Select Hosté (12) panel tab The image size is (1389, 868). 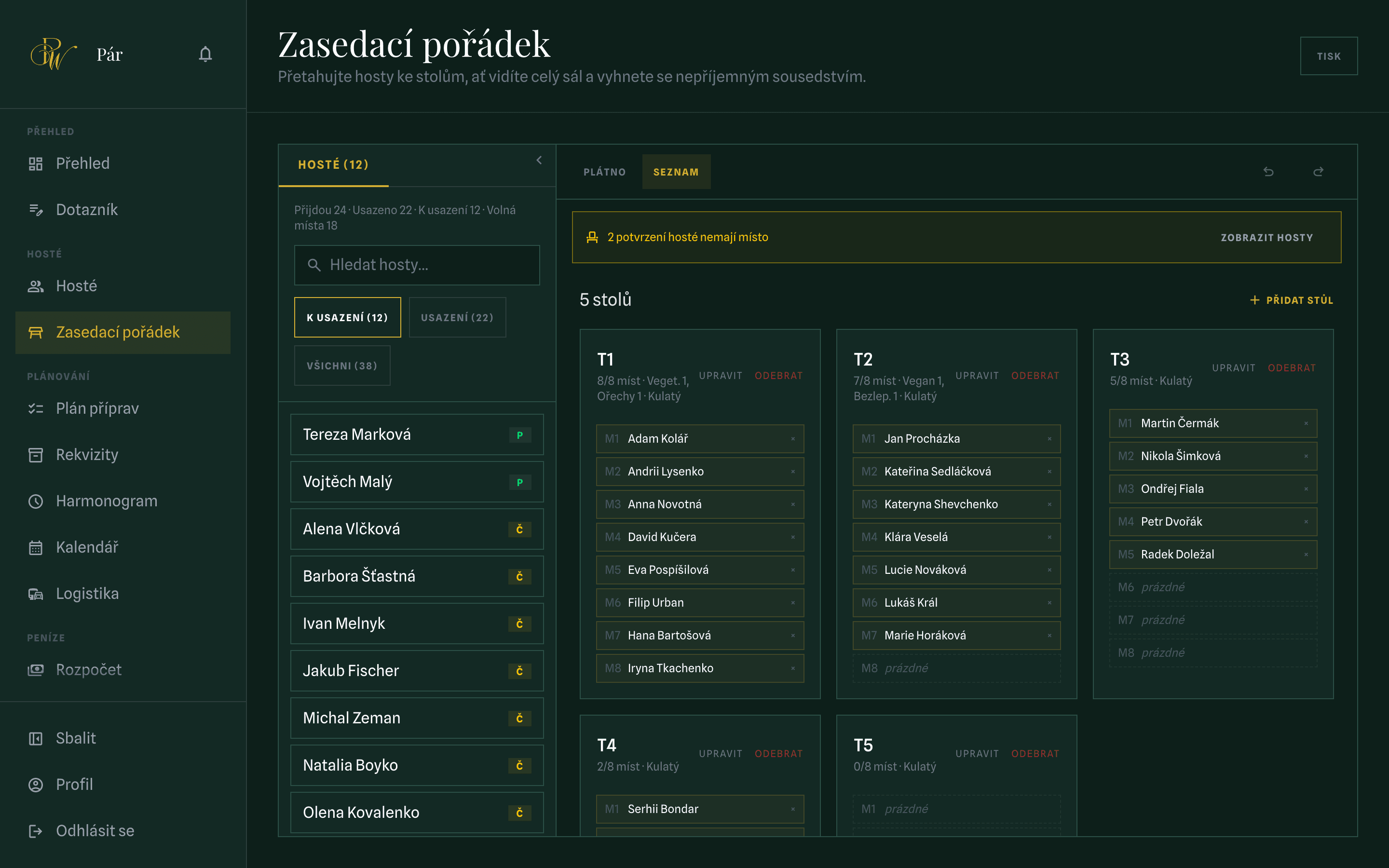pyautogui.click(x=333, y=165)
